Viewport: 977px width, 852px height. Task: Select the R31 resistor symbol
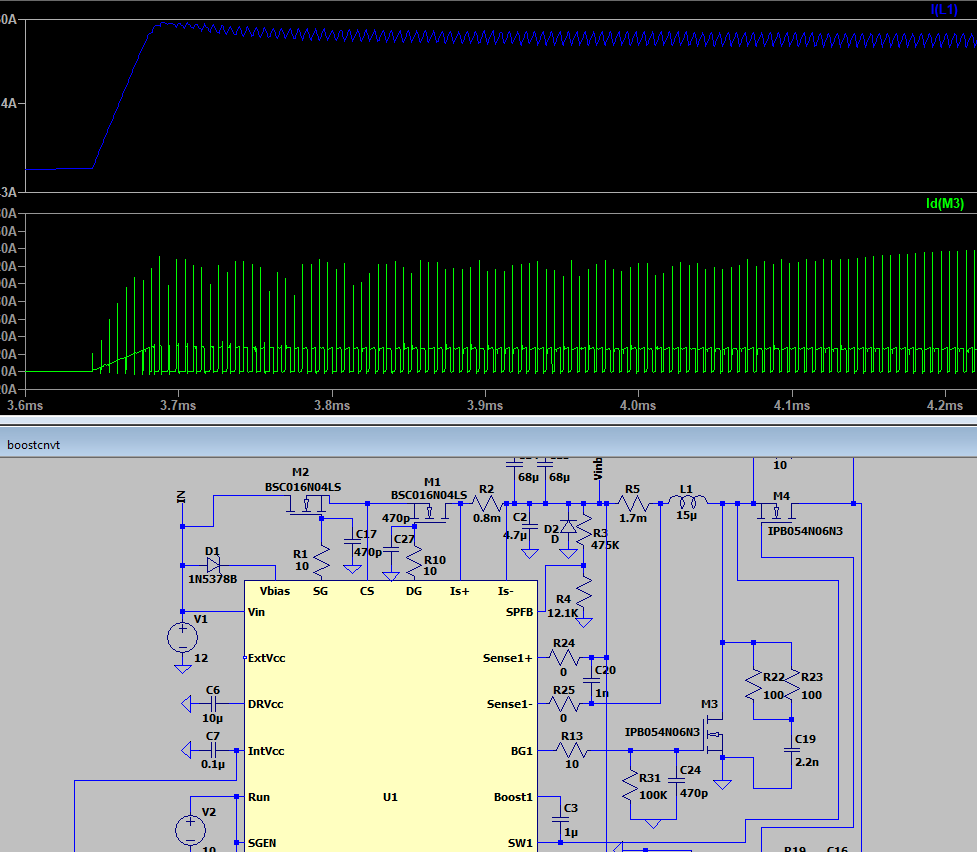click(x=631, y=785)
